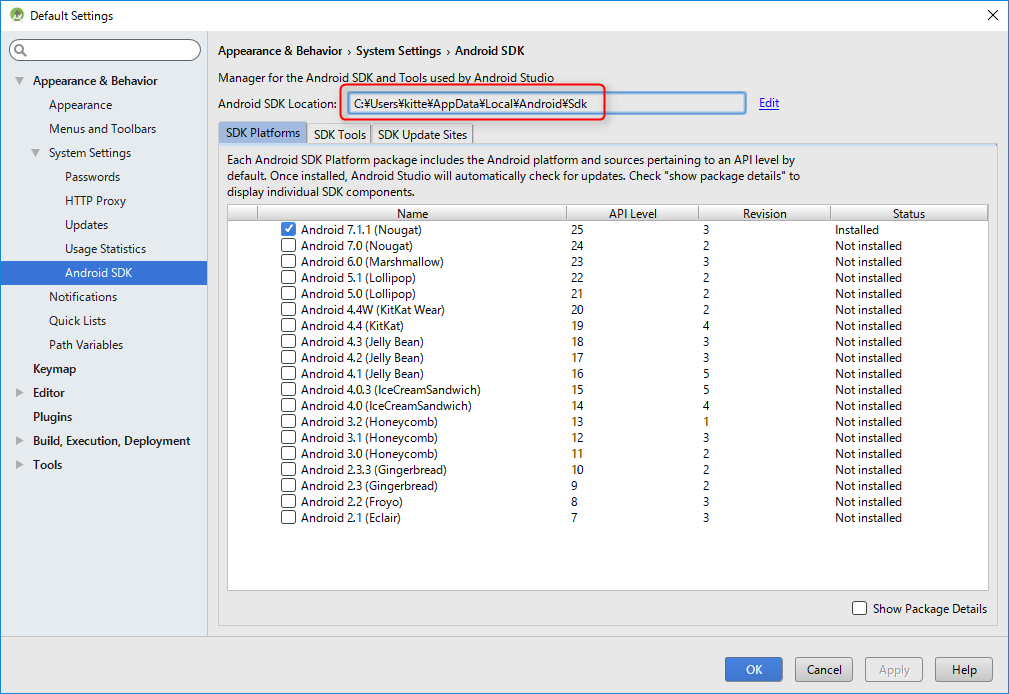Switch to the SDK Platforms tab
The image size is (1009, 694).
click(263, 133)
